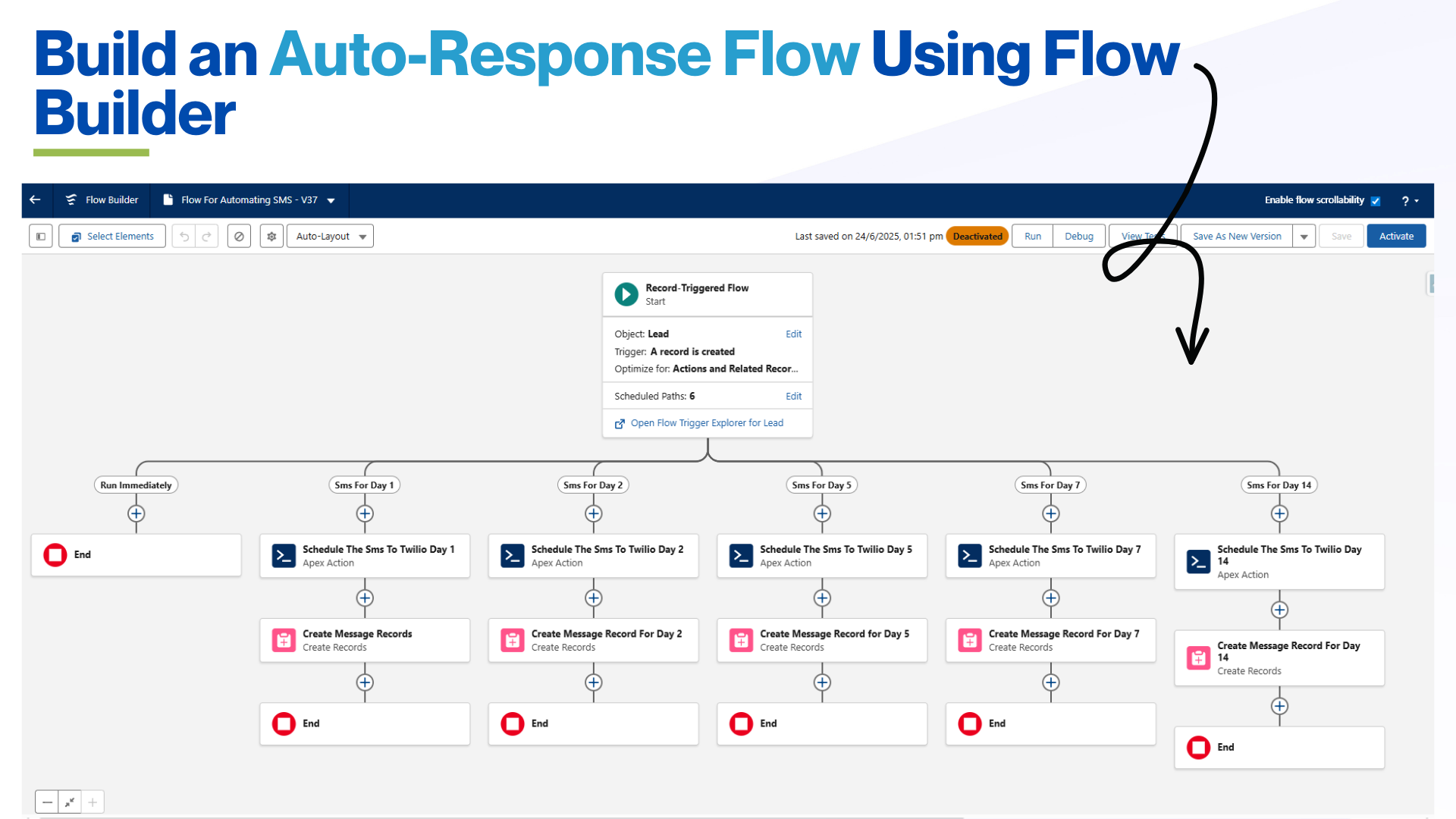Click the Redo icon
This screenshot has height=819, width=1456.
click(x=206, y=237)
